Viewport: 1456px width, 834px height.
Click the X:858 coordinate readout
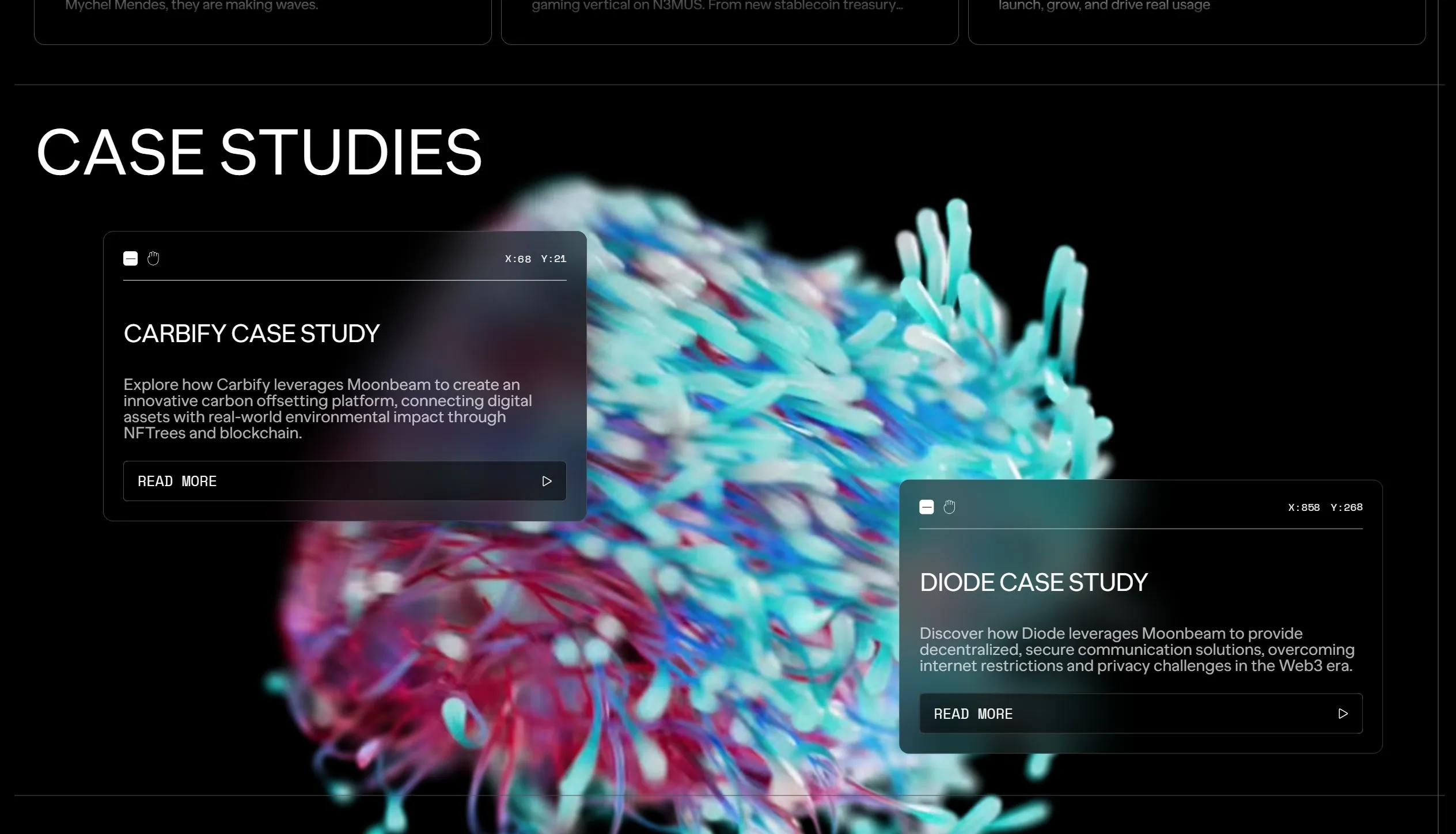click(1304, 507)
